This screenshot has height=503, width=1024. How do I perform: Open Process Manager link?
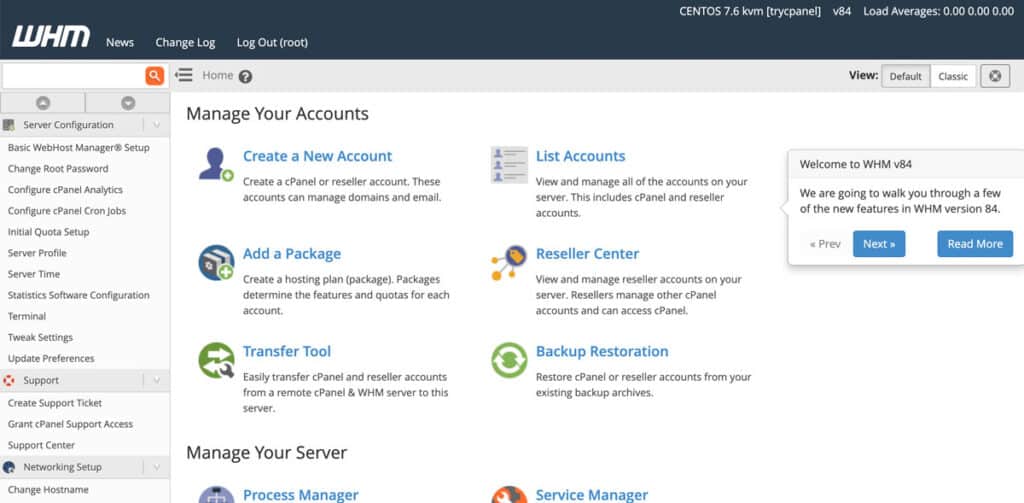[301, 495]
